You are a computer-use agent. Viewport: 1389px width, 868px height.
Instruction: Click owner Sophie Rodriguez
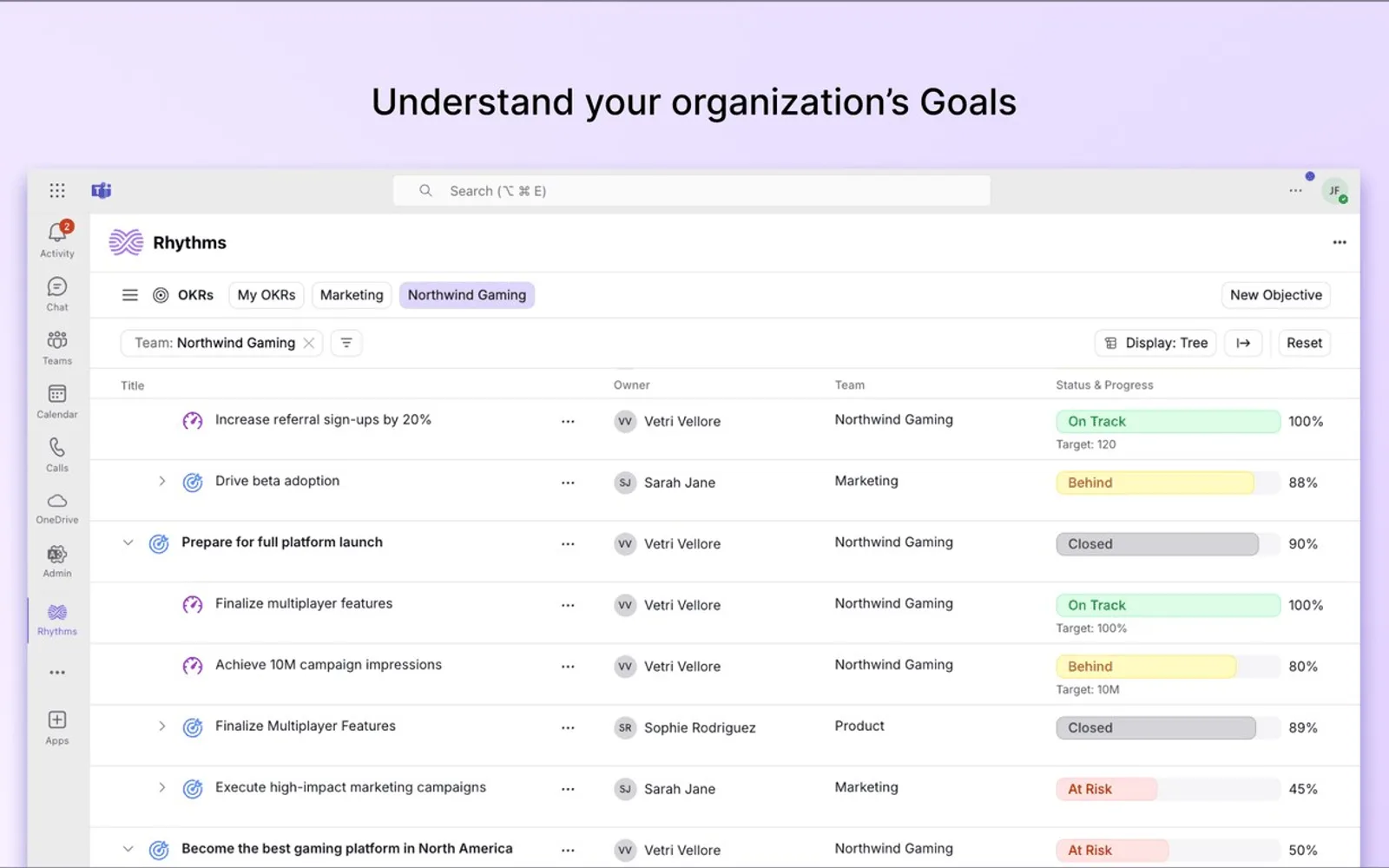point(685,728)
